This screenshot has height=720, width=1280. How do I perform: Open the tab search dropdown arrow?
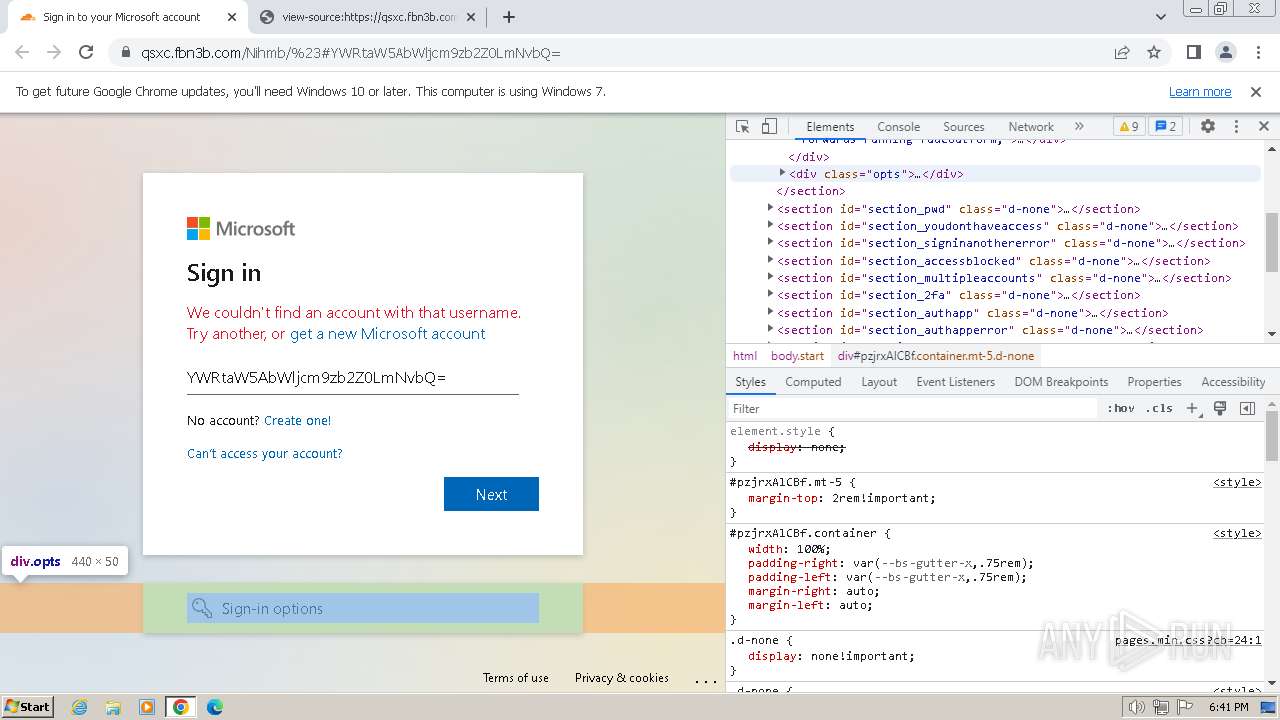tap(1161, 17)
